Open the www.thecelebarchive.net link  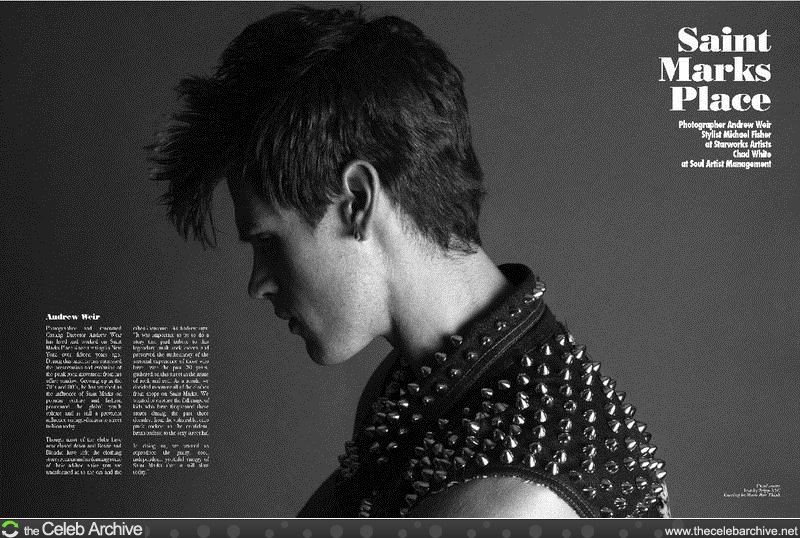click(x=730, y=530)
